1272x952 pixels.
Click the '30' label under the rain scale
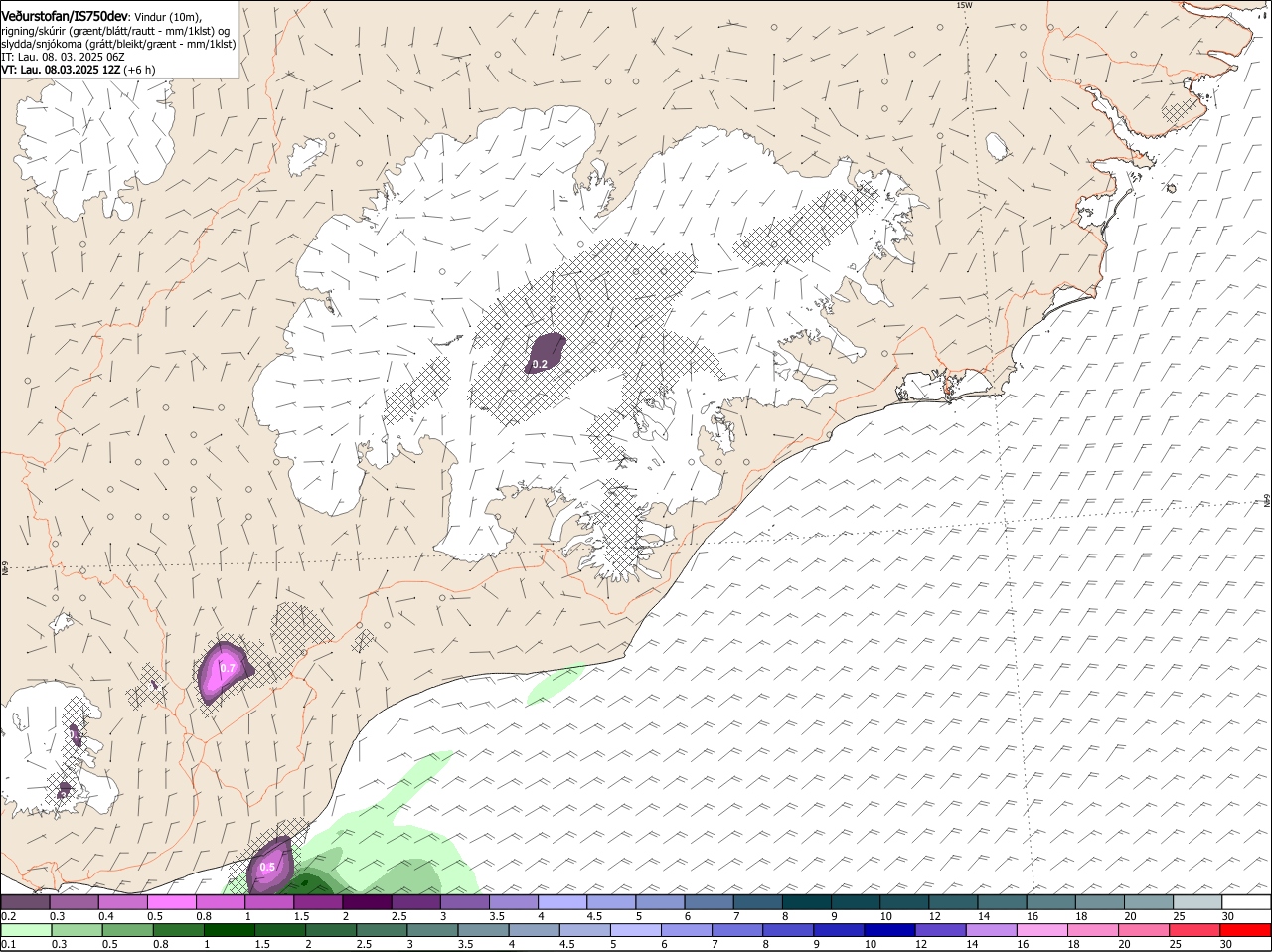1226,944
